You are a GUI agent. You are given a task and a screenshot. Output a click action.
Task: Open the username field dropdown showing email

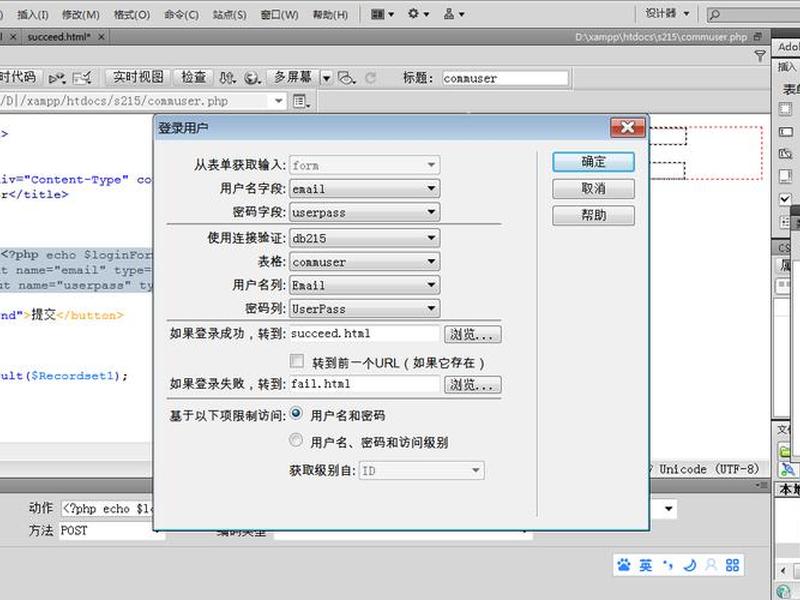click(364, 188)
